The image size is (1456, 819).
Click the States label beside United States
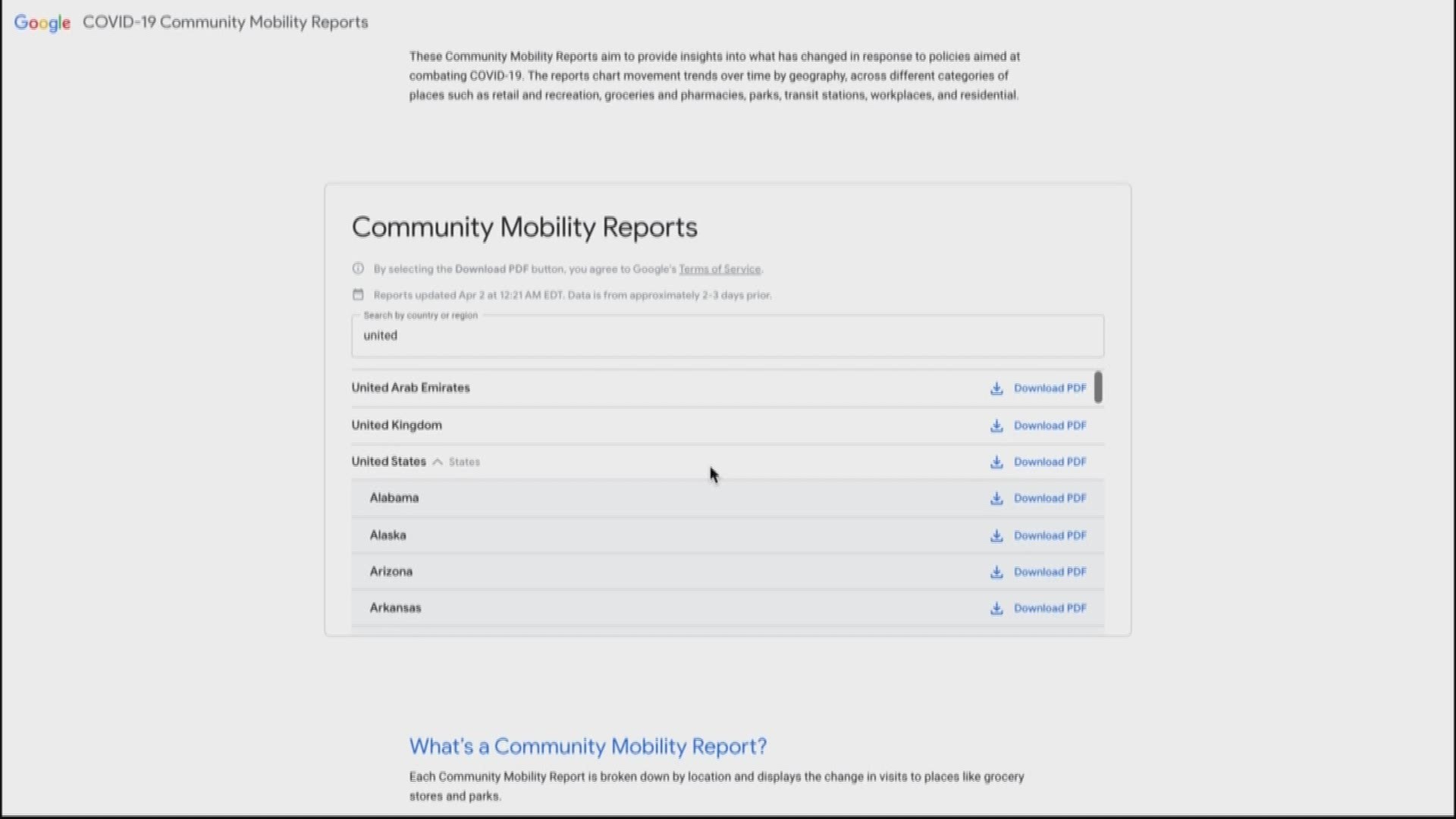[464, 462]
